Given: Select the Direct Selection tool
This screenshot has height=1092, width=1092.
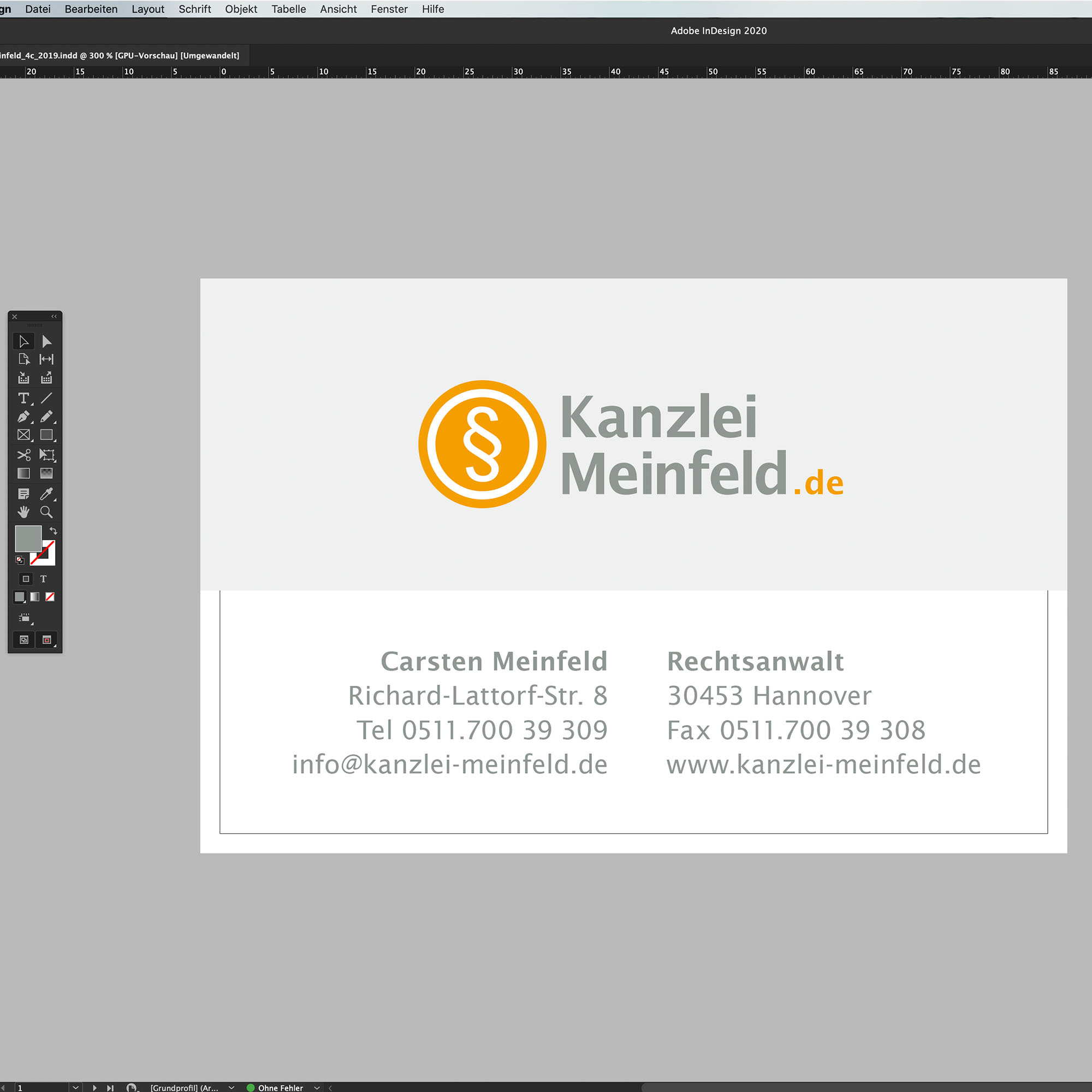Looking at the screenshot, I should point(46,341).
